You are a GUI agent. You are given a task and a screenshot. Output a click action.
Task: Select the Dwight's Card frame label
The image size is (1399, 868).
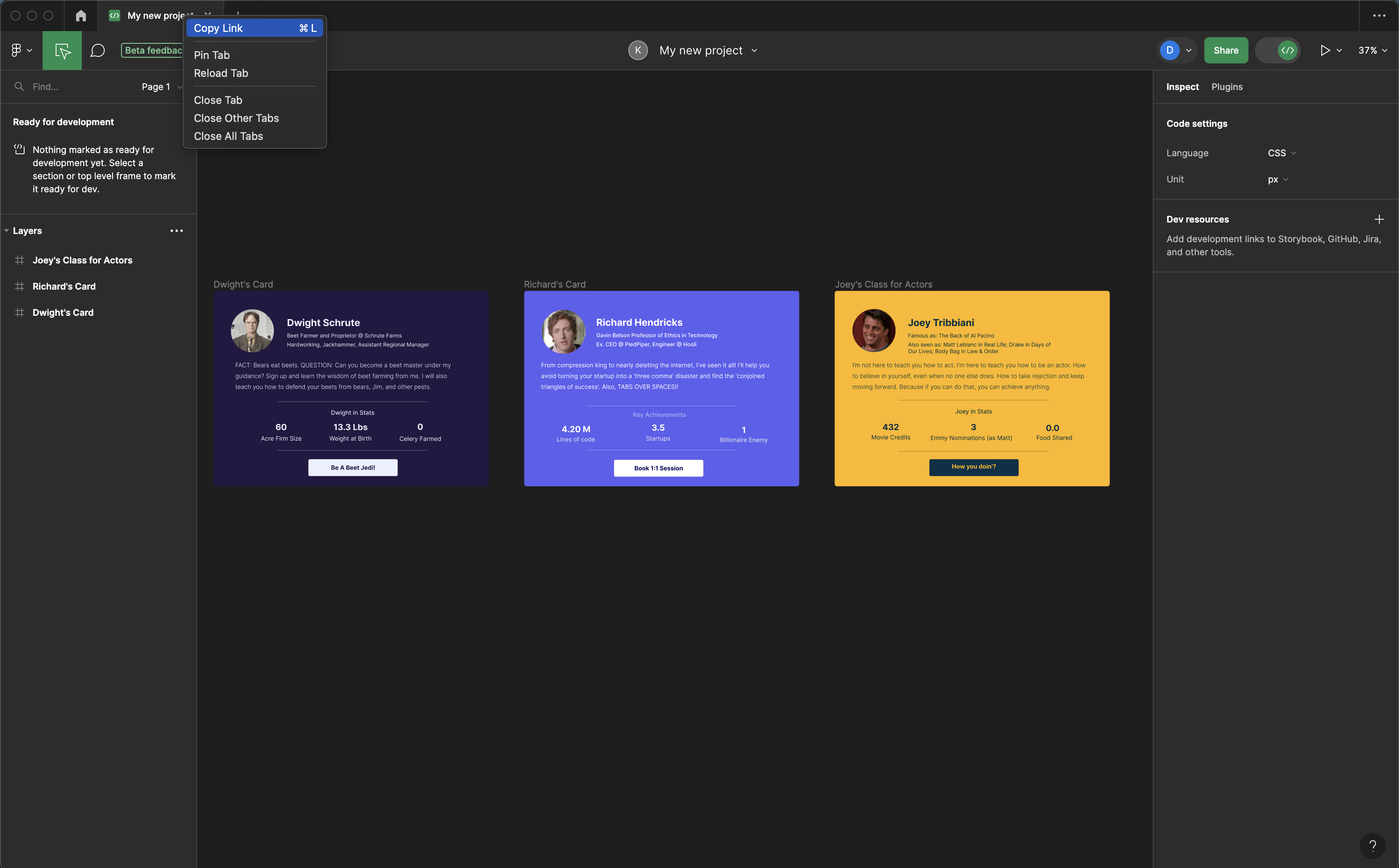coord(243,285)
